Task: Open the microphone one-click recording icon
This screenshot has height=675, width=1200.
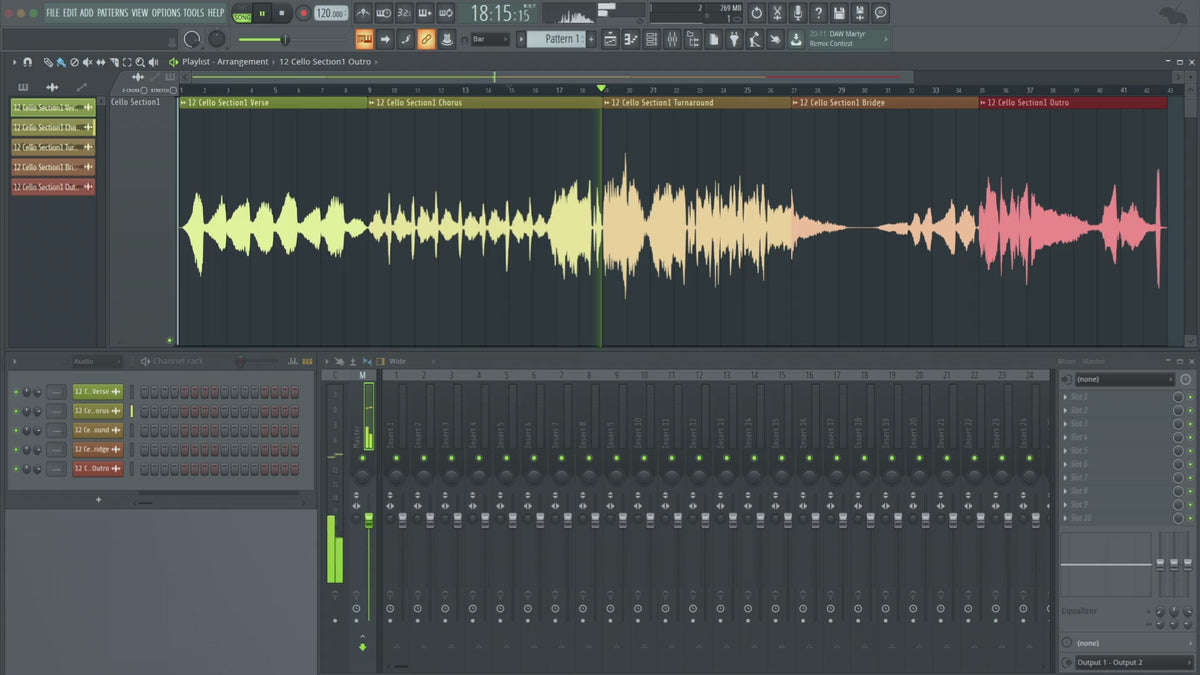Action: [798, 13]
